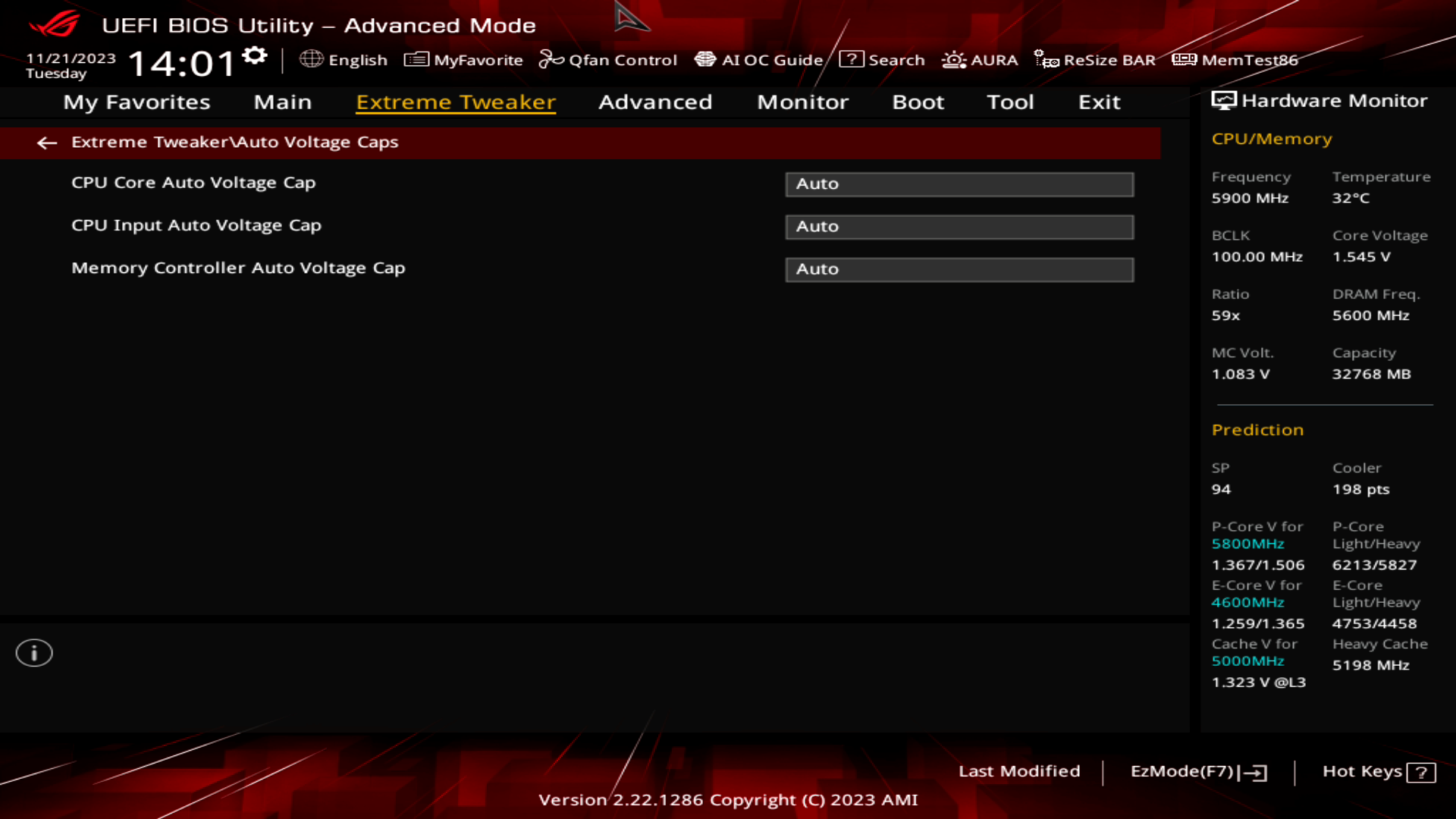Click the Auto Voltage Caps breadcrumb text
Screen dimensions: 1456x819
[318, 142]
